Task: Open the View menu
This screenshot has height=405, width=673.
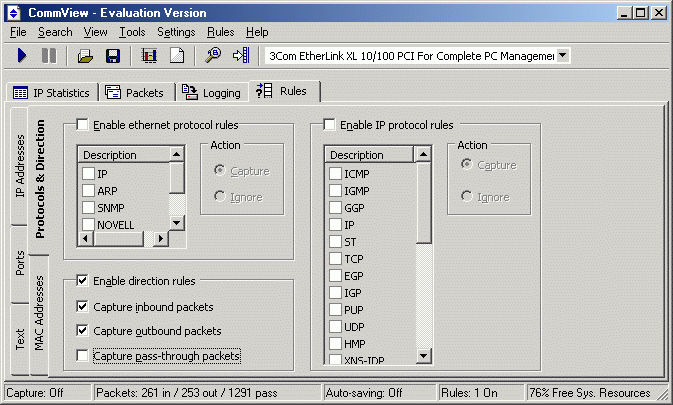Action: click(95, 32)
